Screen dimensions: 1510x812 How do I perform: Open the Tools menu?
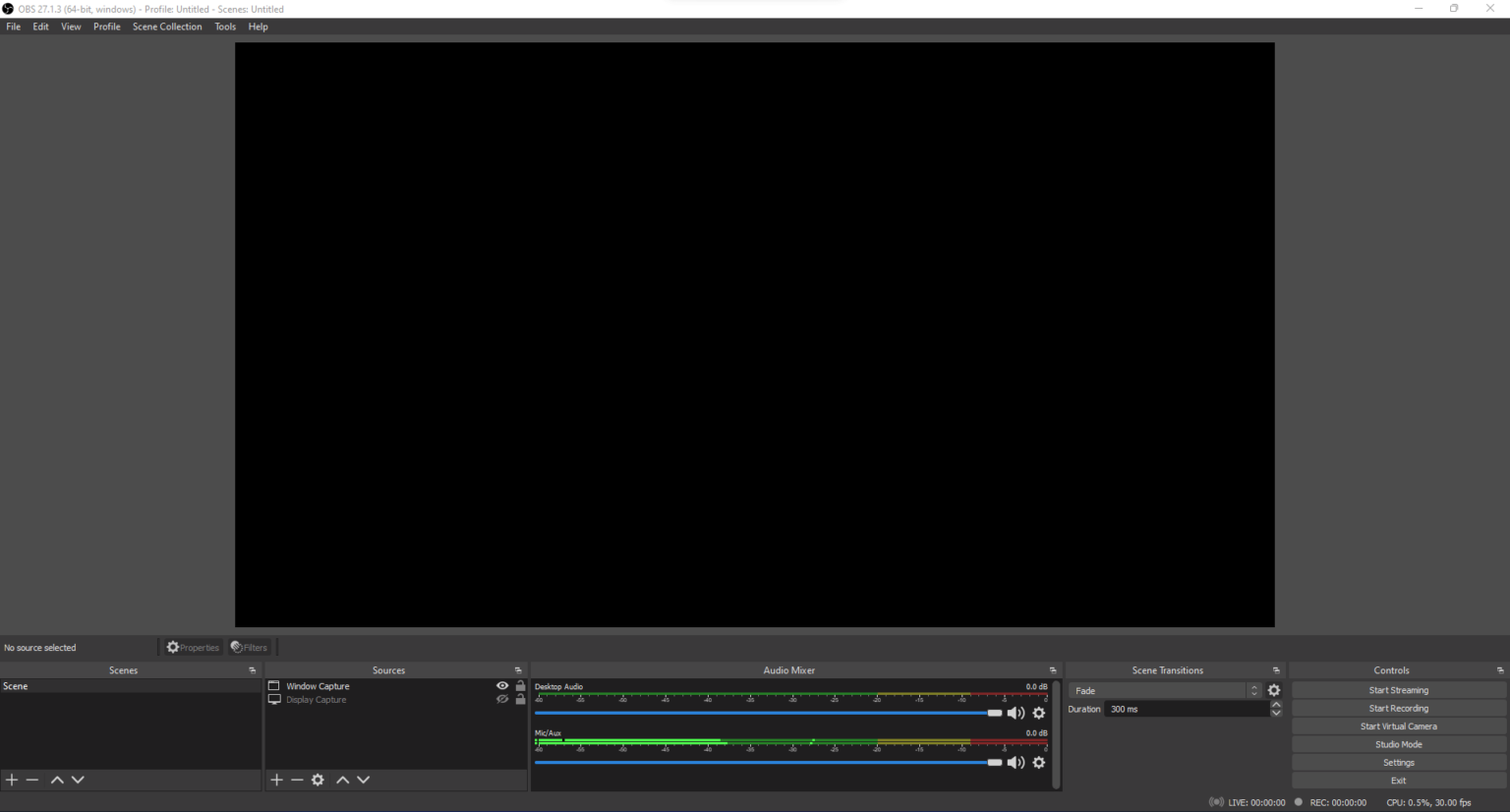point(225,27)
